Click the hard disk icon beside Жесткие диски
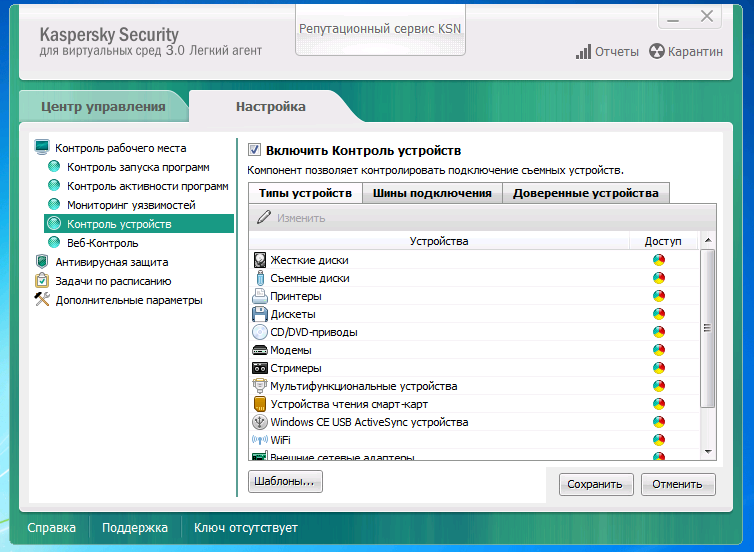The width and height of the screenshot is (754, 552). [260, 260]
